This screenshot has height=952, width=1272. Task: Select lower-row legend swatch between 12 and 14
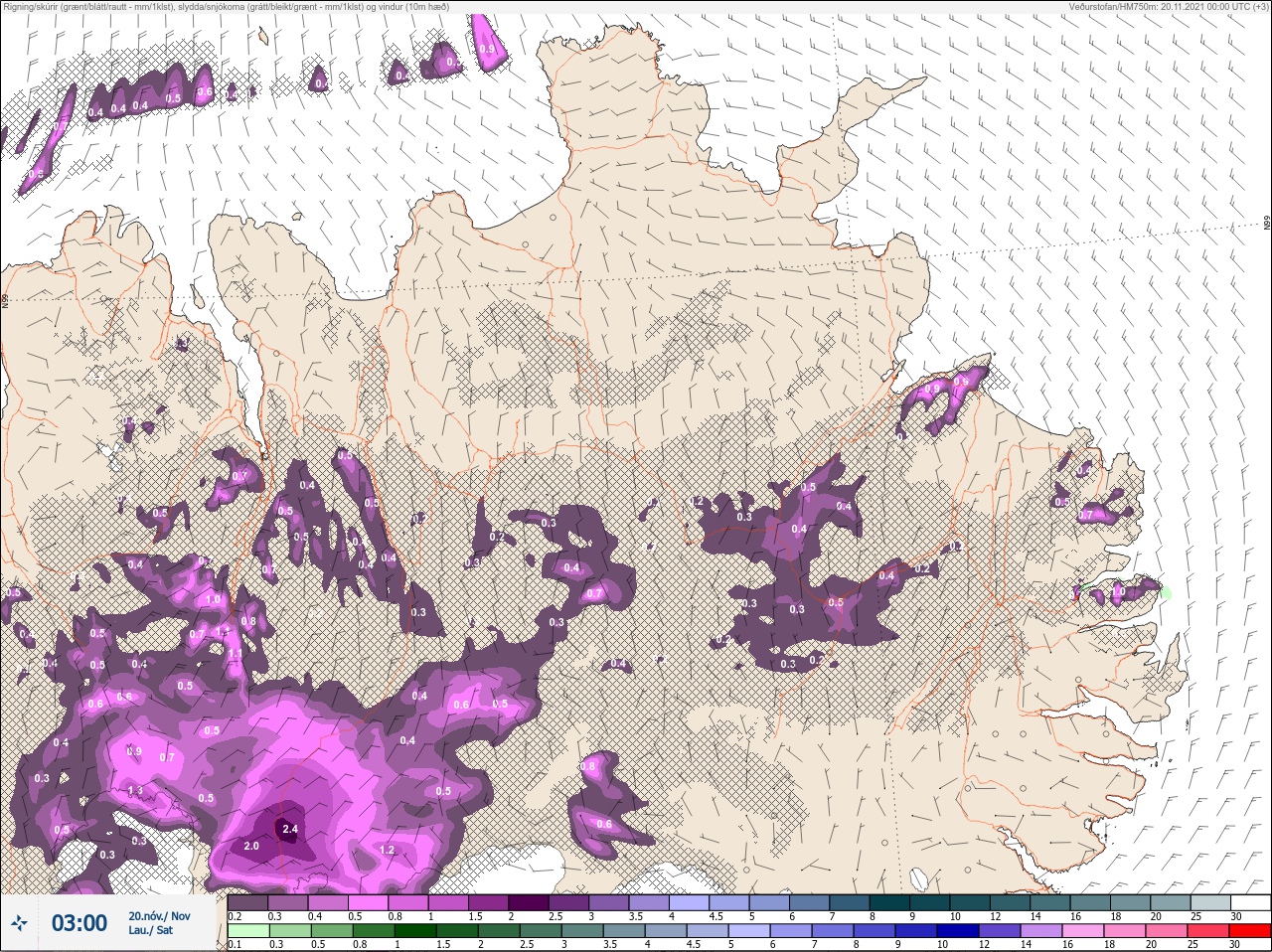coord(1000,930)
